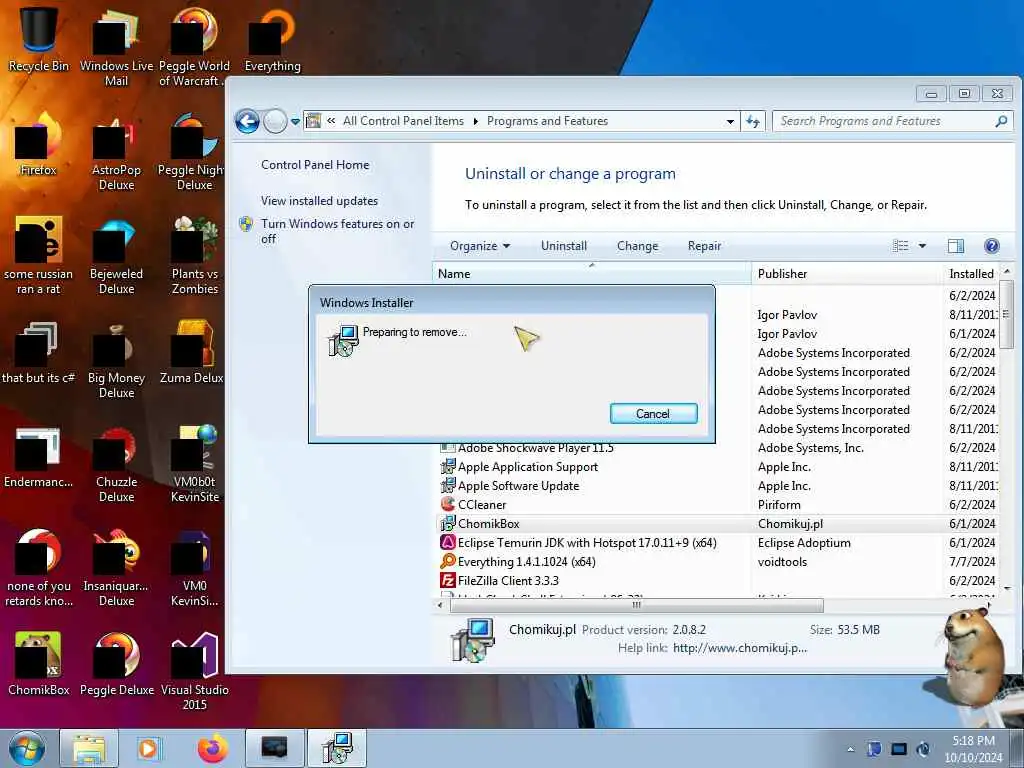Switch to Windows Installer taskbar item
This screenshot has width=1024, height=768.
337,748
